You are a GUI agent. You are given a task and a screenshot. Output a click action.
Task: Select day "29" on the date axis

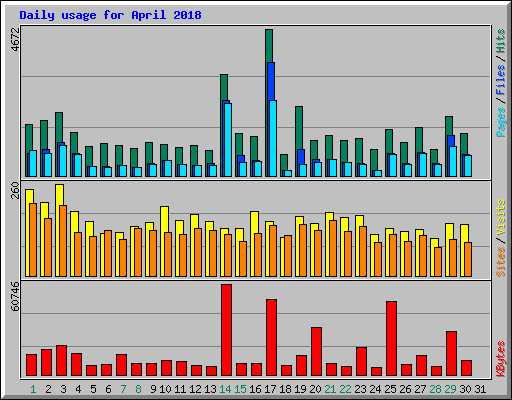click(450, 389)
